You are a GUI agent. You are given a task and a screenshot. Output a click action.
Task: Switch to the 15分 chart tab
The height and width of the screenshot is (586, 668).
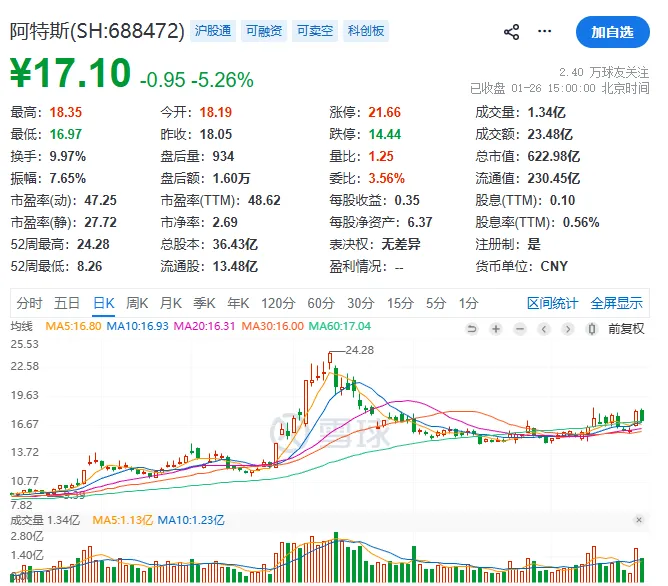400,303
